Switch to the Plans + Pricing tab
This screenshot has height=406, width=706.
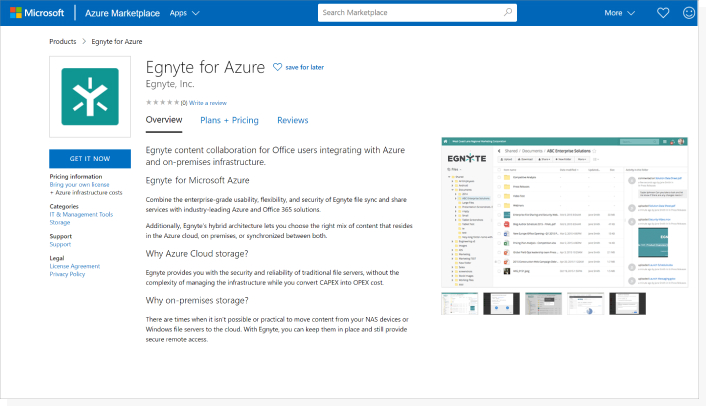pos(229,120)
